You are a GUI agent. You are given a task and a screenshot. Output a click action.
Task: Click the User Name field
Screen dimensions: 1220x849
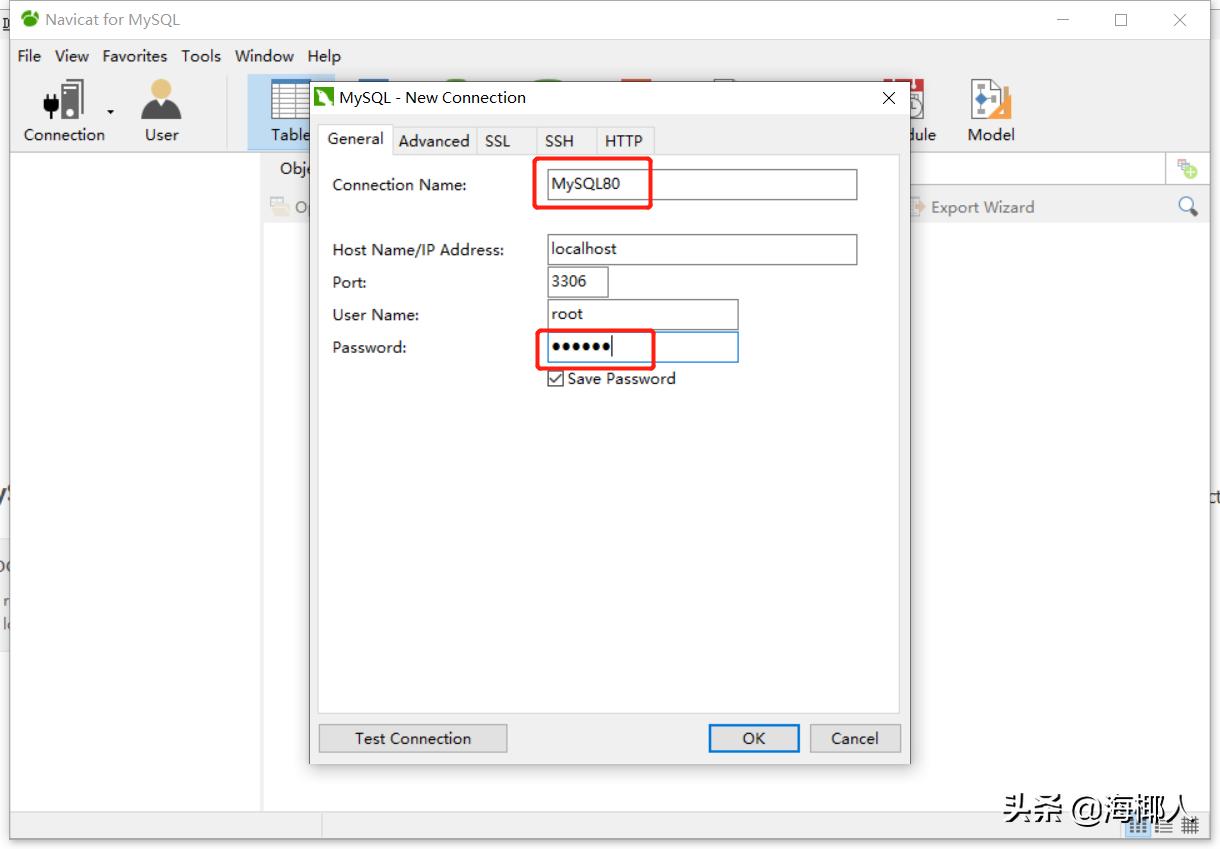tap(643, 314)
